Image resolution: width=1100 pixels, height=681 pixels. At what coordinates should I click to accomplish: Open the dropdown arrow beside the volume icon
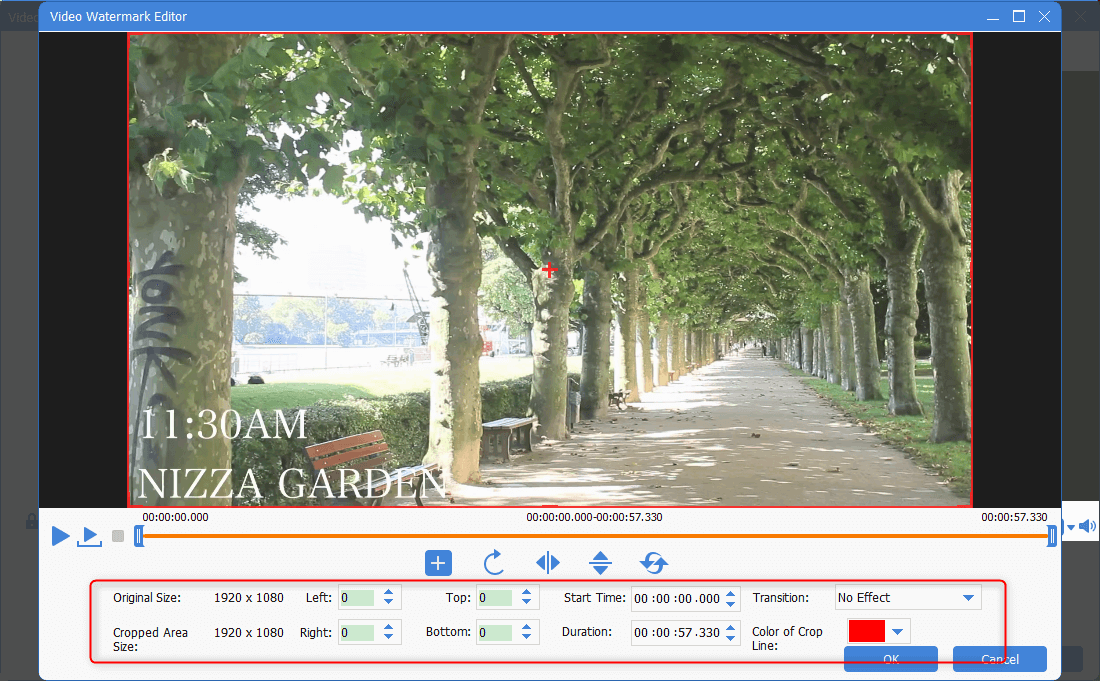tap(1071, 527)
